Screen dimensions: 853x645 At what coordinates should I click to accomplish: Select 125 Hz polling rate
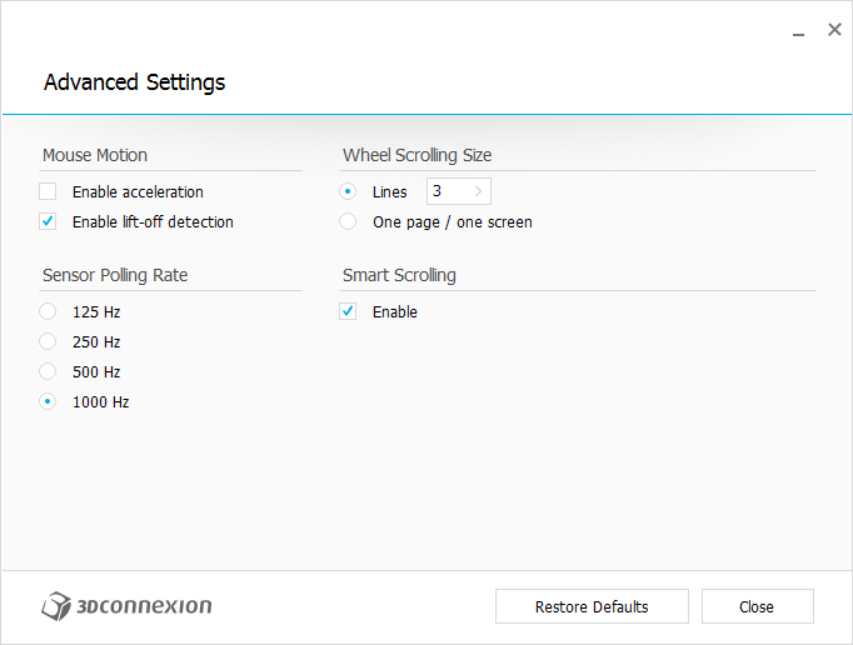point(48,312)
